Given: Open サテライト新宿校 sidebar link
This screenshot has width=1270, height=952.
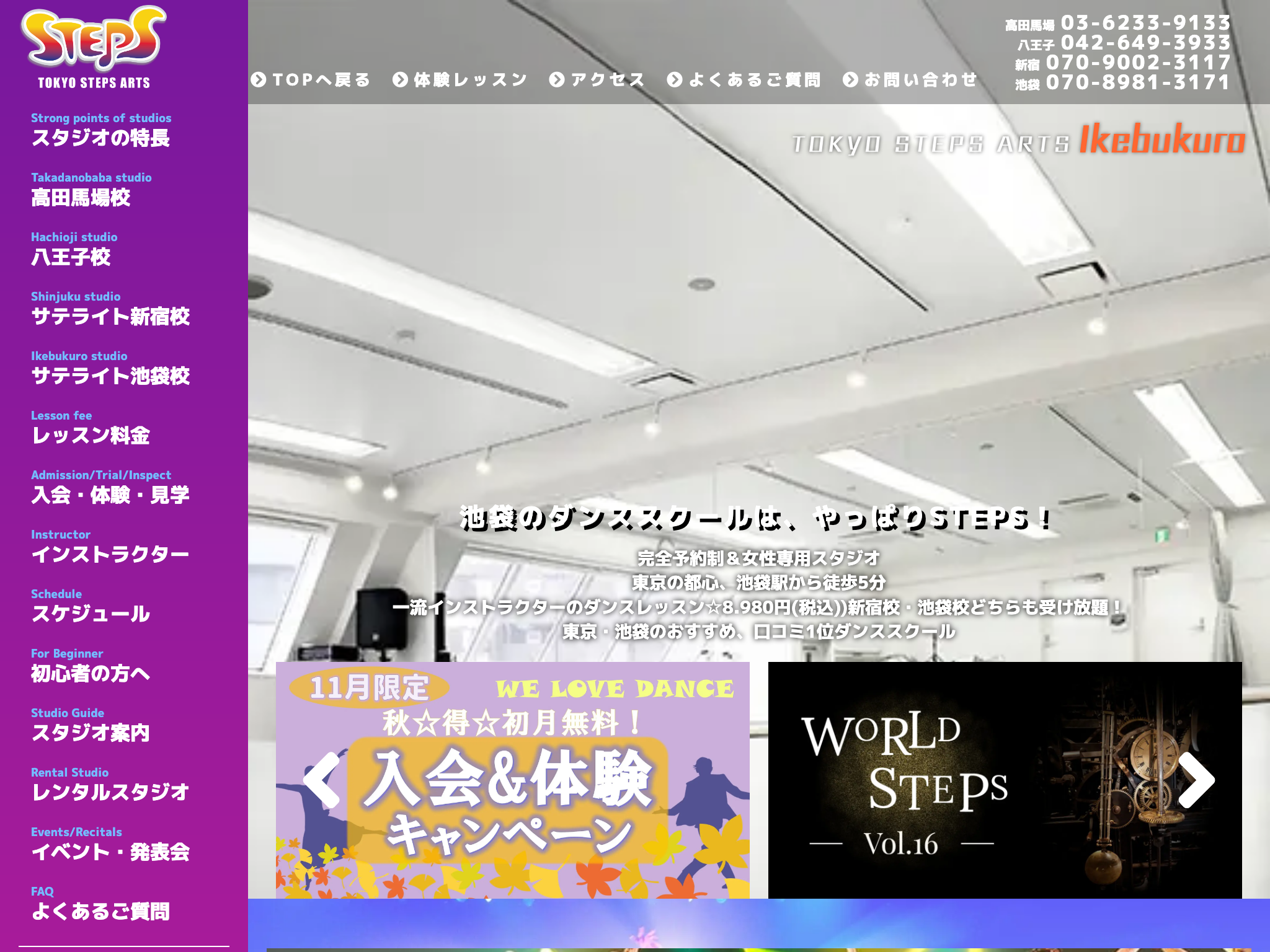Looking at the screenshot, I should pos(110,316).
